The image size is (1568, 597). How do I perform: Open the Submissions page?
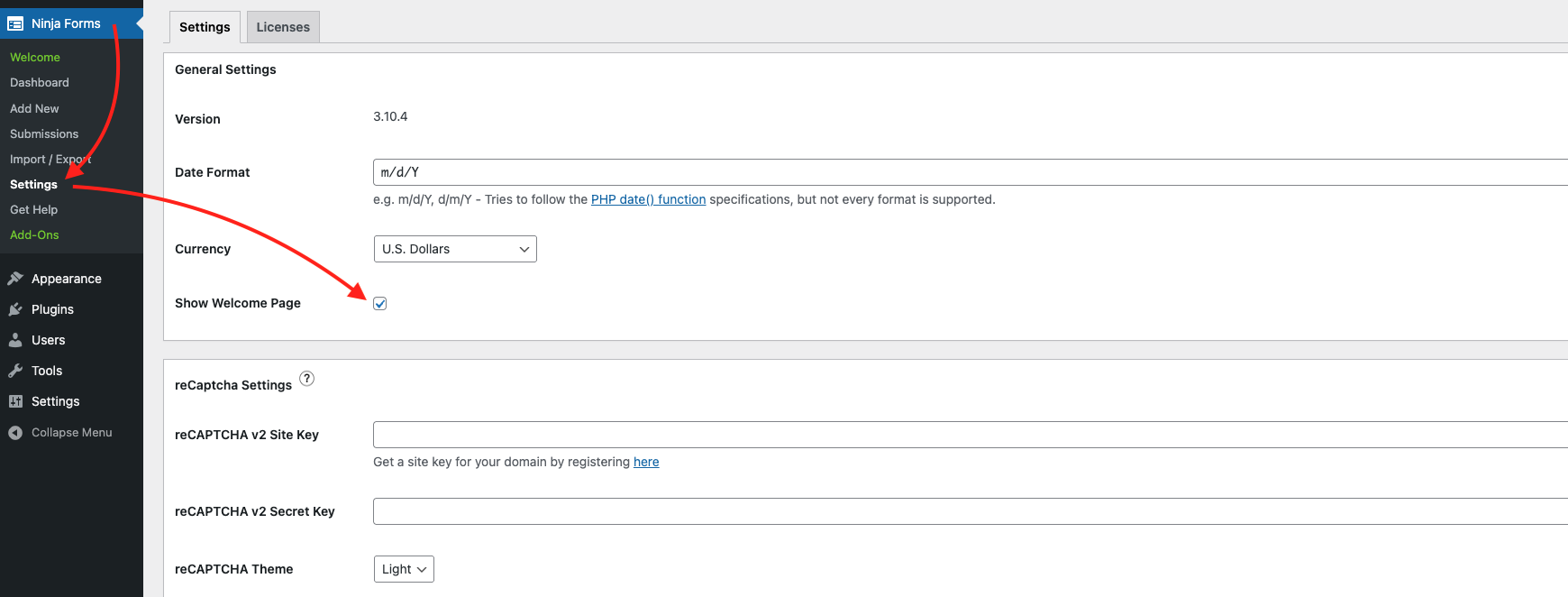click(44, 133)
